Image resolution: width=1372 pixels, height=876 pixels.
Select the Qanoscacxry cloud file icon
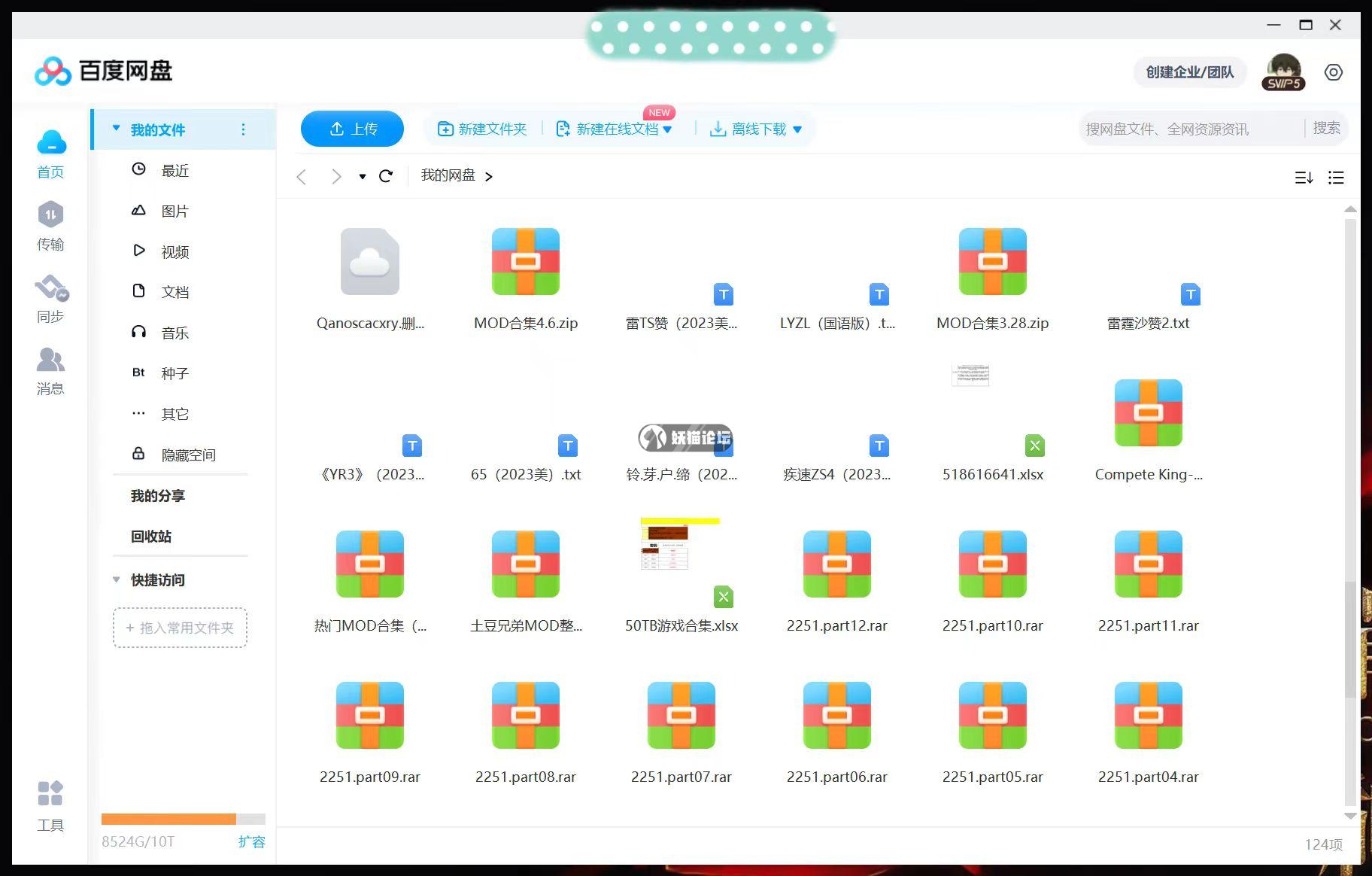pos(370,261)
